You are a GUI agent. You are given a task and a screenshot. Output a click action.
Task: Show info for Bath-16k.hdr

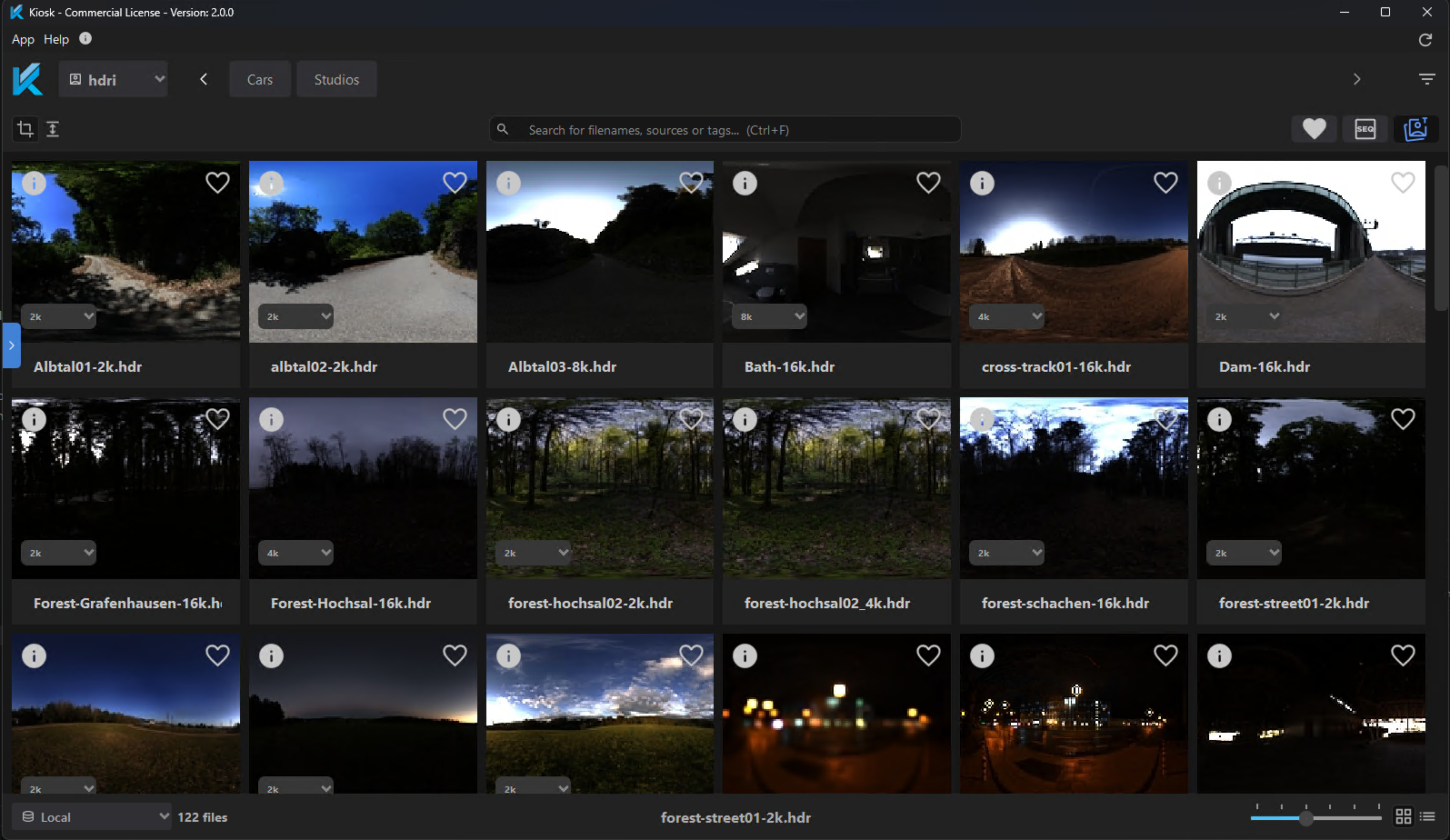point(745,183)
